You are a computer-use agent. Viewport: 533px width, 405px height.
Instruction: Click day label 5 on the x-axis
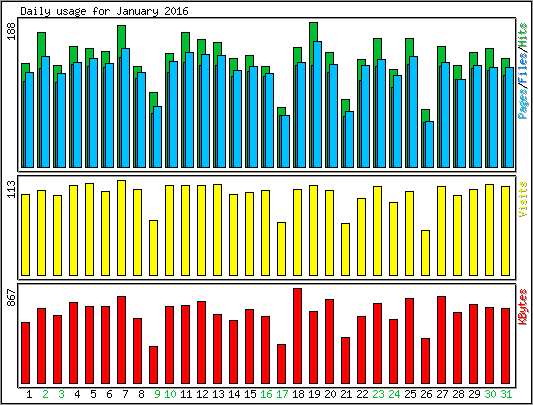coord(93,394)
